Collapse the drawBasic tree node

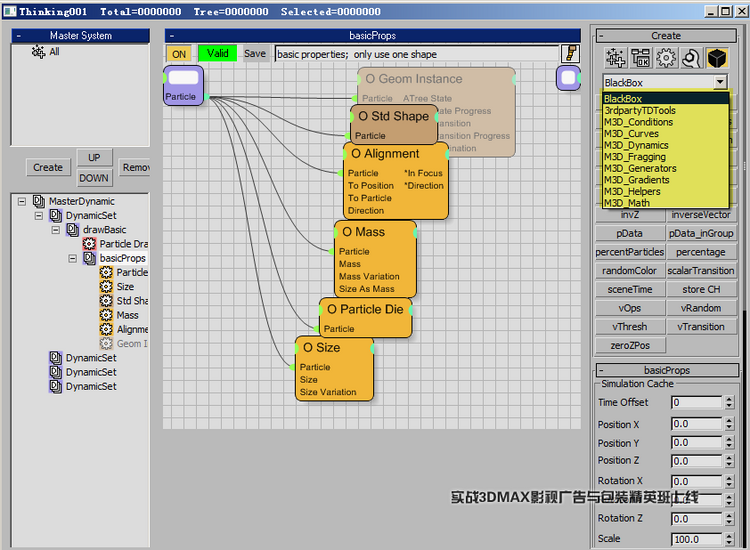56,230
